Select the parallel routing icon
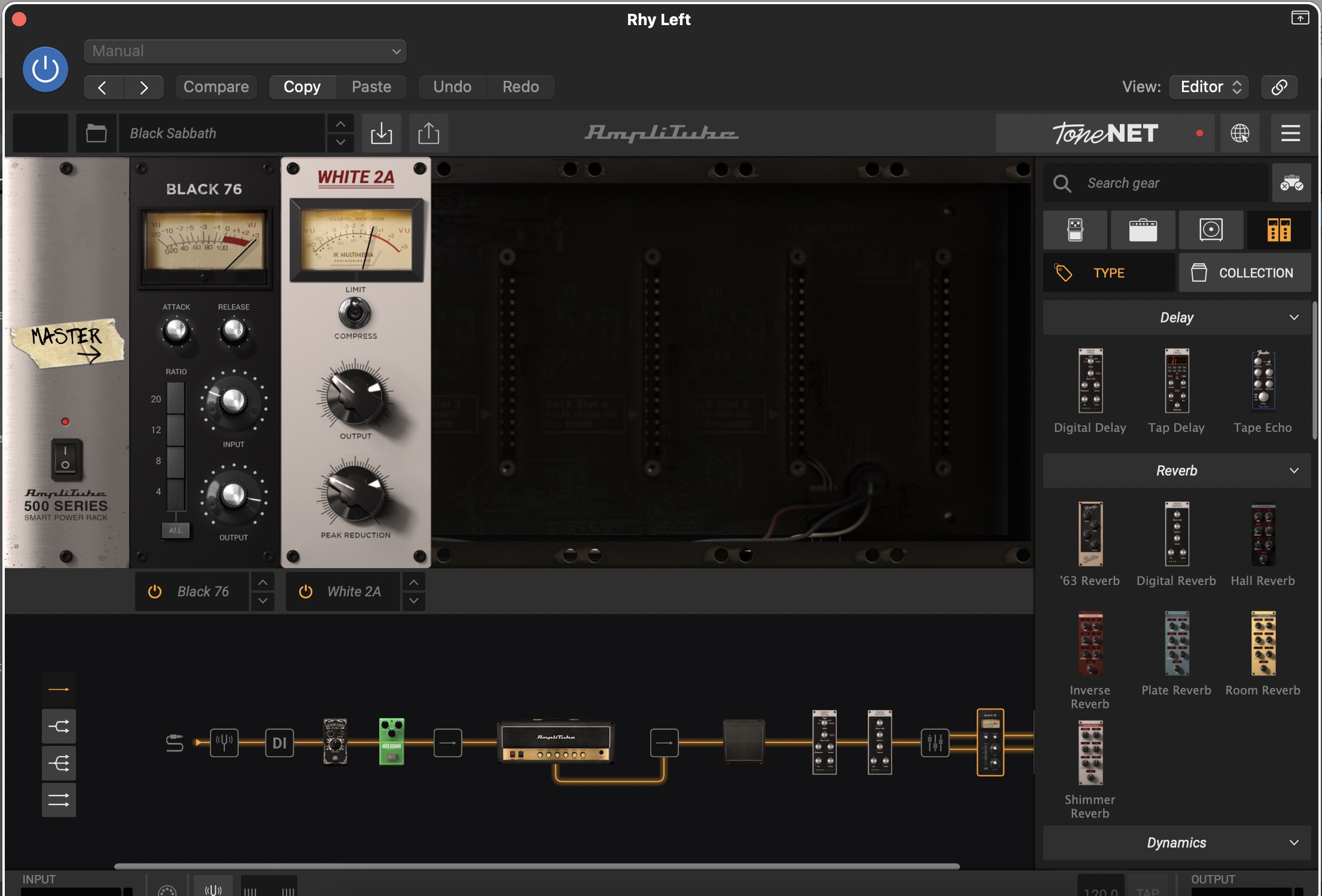This screenshot has width=1322, height=896. pos(59,800)
